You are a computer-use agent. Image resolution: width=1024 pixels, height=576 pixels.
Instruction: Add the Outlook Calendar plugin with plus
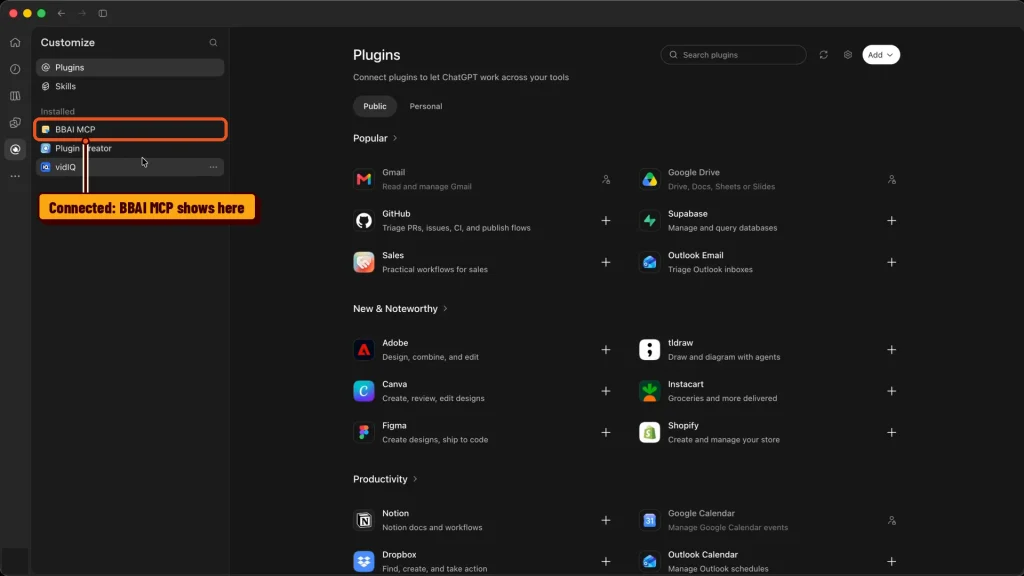click(x=891, y=562)
